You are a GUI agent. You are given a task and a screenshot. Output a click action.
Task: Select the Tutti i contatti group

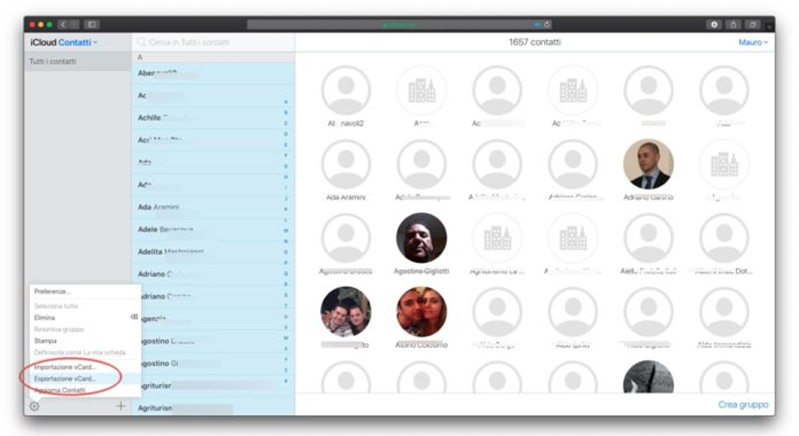point(77,61)
